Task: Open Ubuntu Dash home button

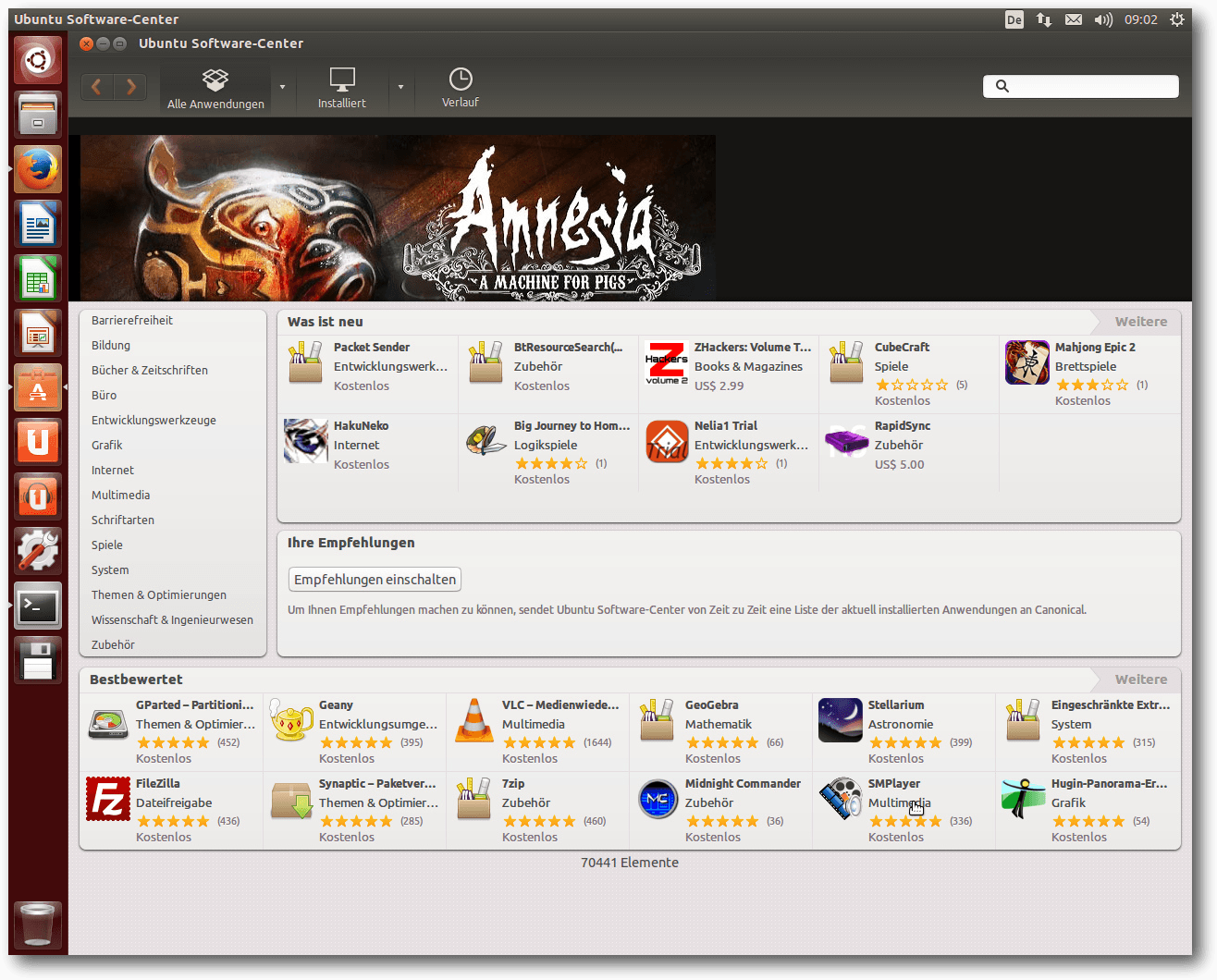Action: point(38,60)
